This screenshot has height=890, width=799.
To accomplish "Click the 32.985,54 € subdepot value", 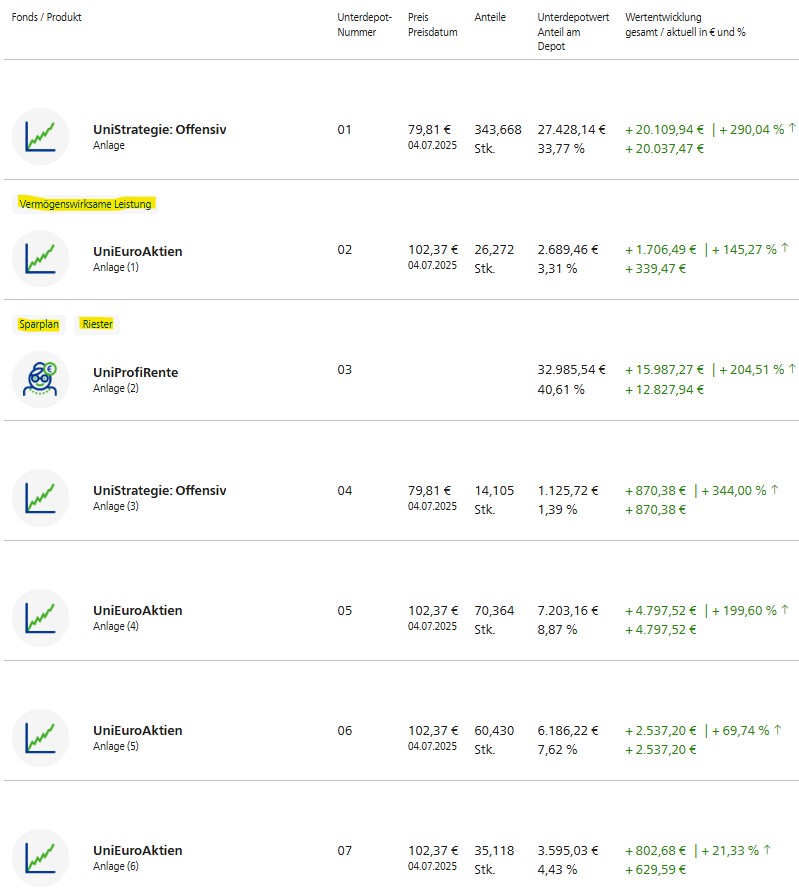I will (x=571, y=370).
